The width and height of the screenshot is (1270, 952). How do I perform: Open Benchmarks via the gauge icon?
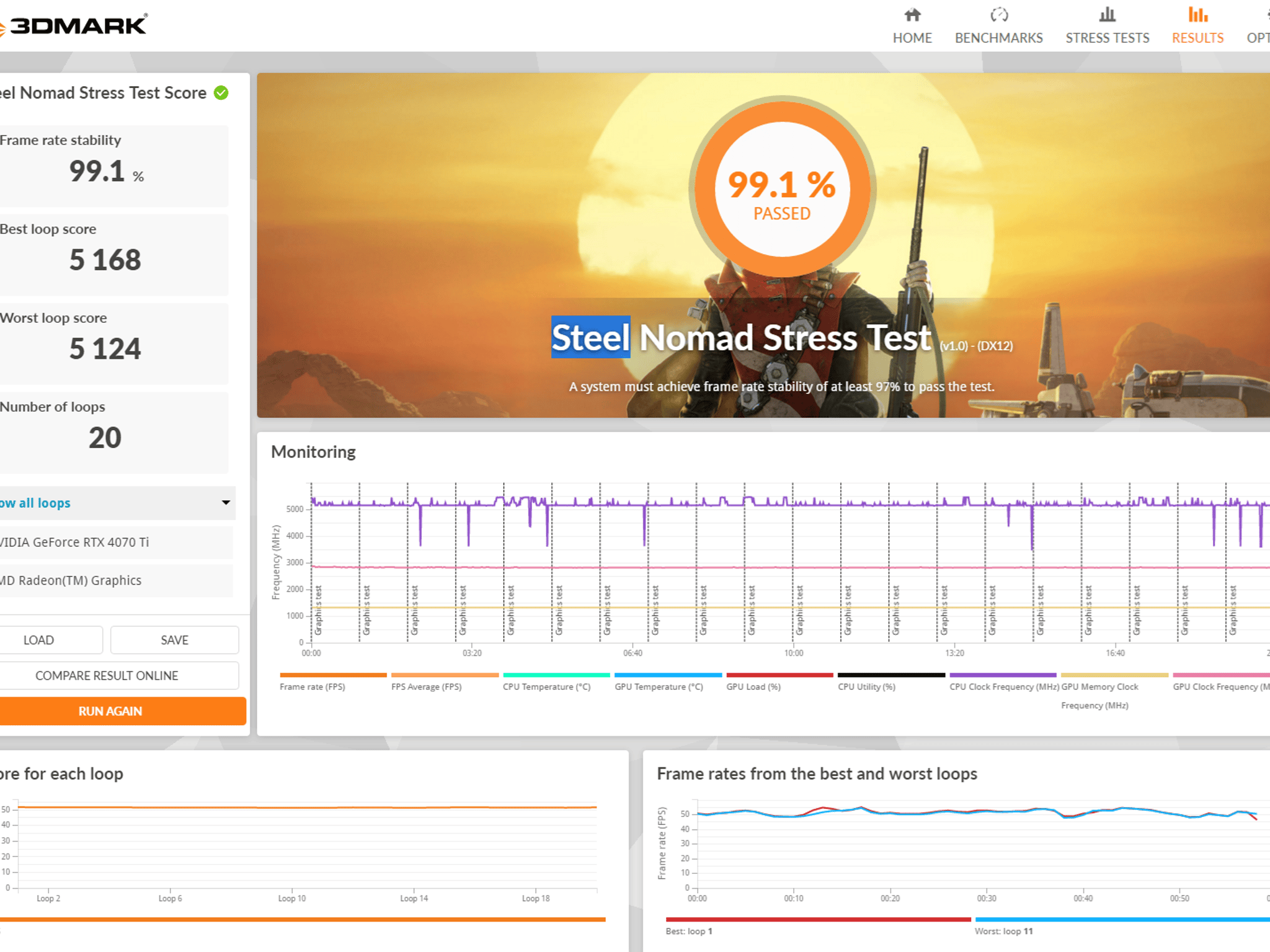click(999, 15)
